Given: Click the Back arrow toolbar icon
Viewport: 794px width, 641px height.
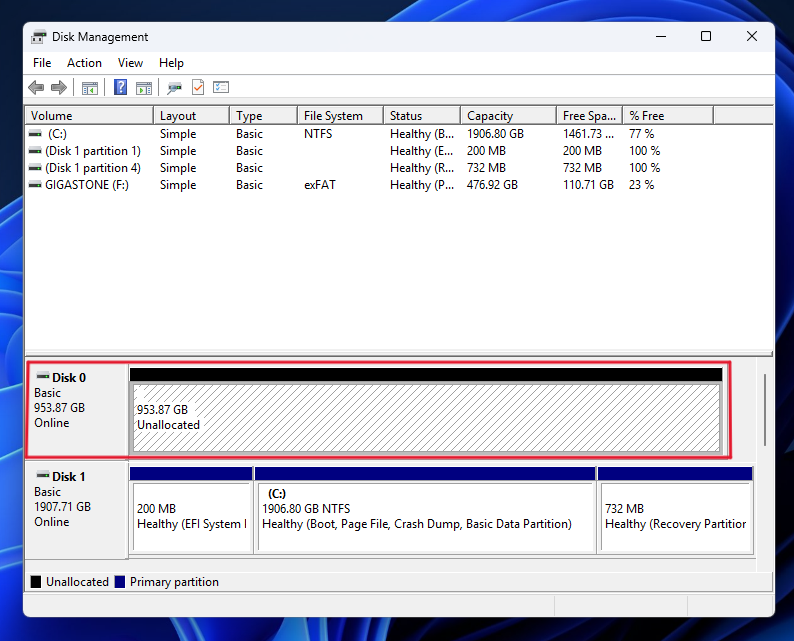Looking at the screenshot, I should pos(36,88).
